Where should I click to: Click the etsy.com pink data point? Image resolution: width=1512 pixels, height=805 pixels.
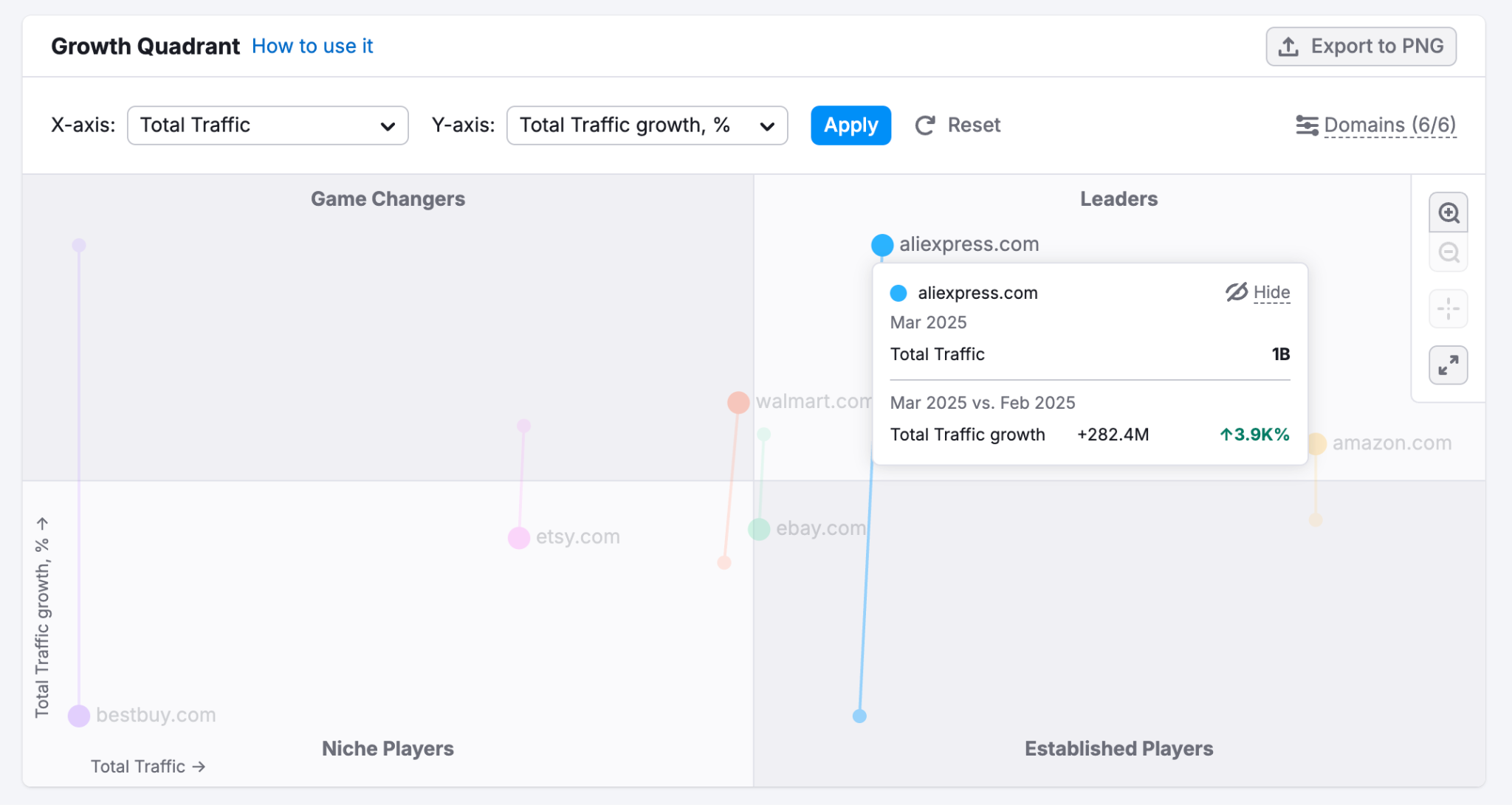[x=519, y=538]
